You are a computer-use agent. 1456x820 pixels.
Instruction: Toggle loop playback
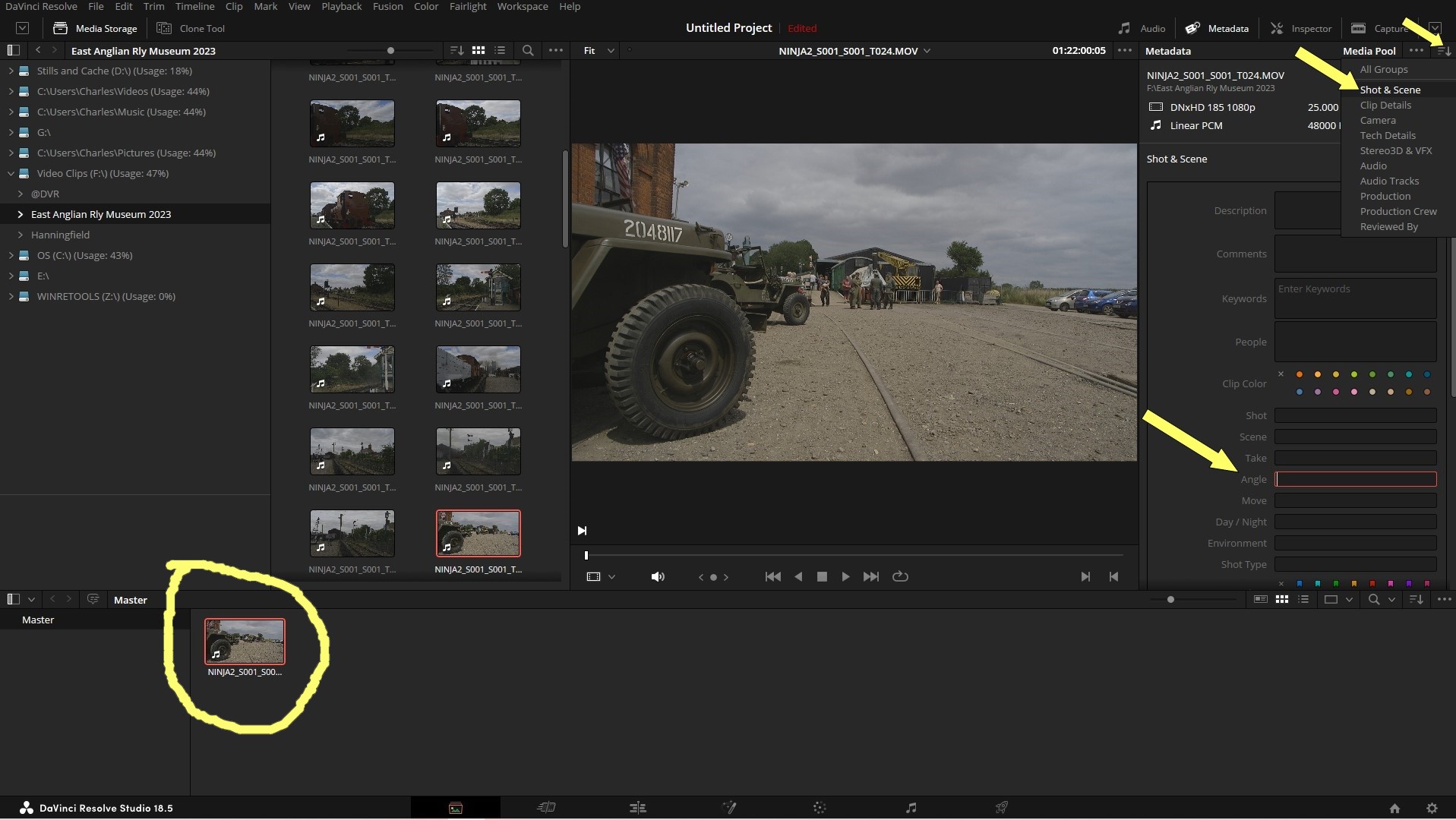tap(900, 577)
